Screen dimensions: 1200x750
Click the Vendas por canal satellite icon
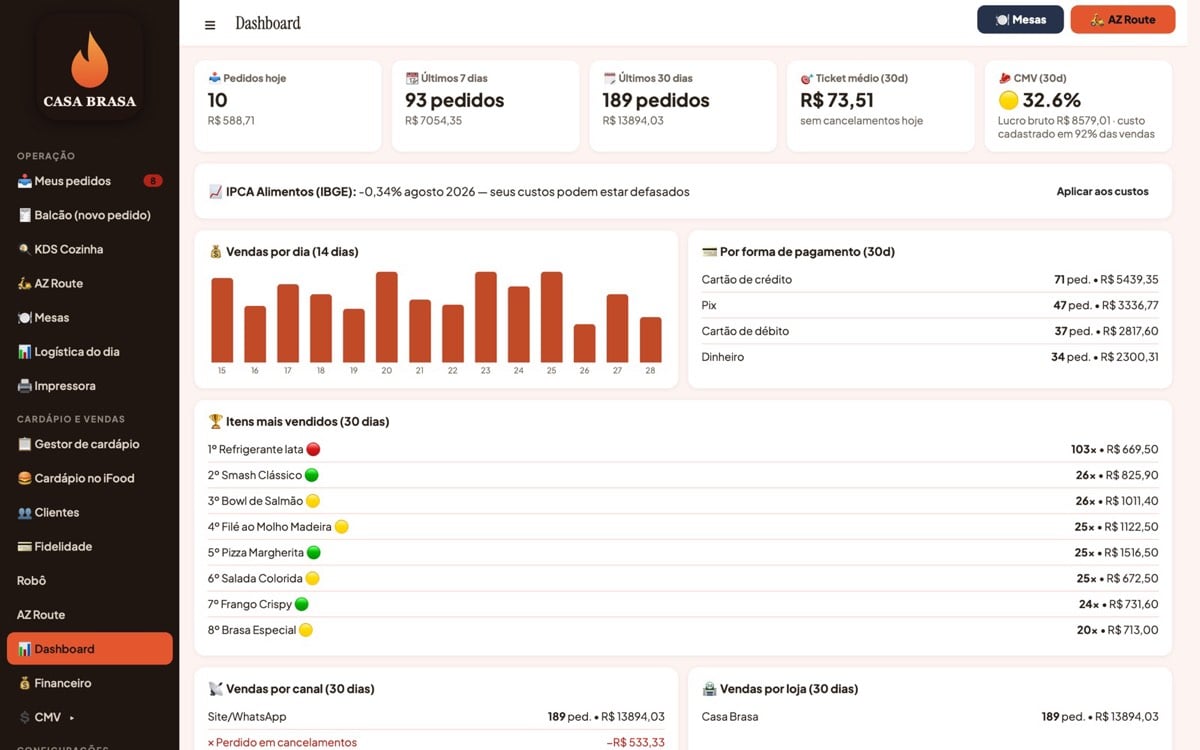coord(215,689)
